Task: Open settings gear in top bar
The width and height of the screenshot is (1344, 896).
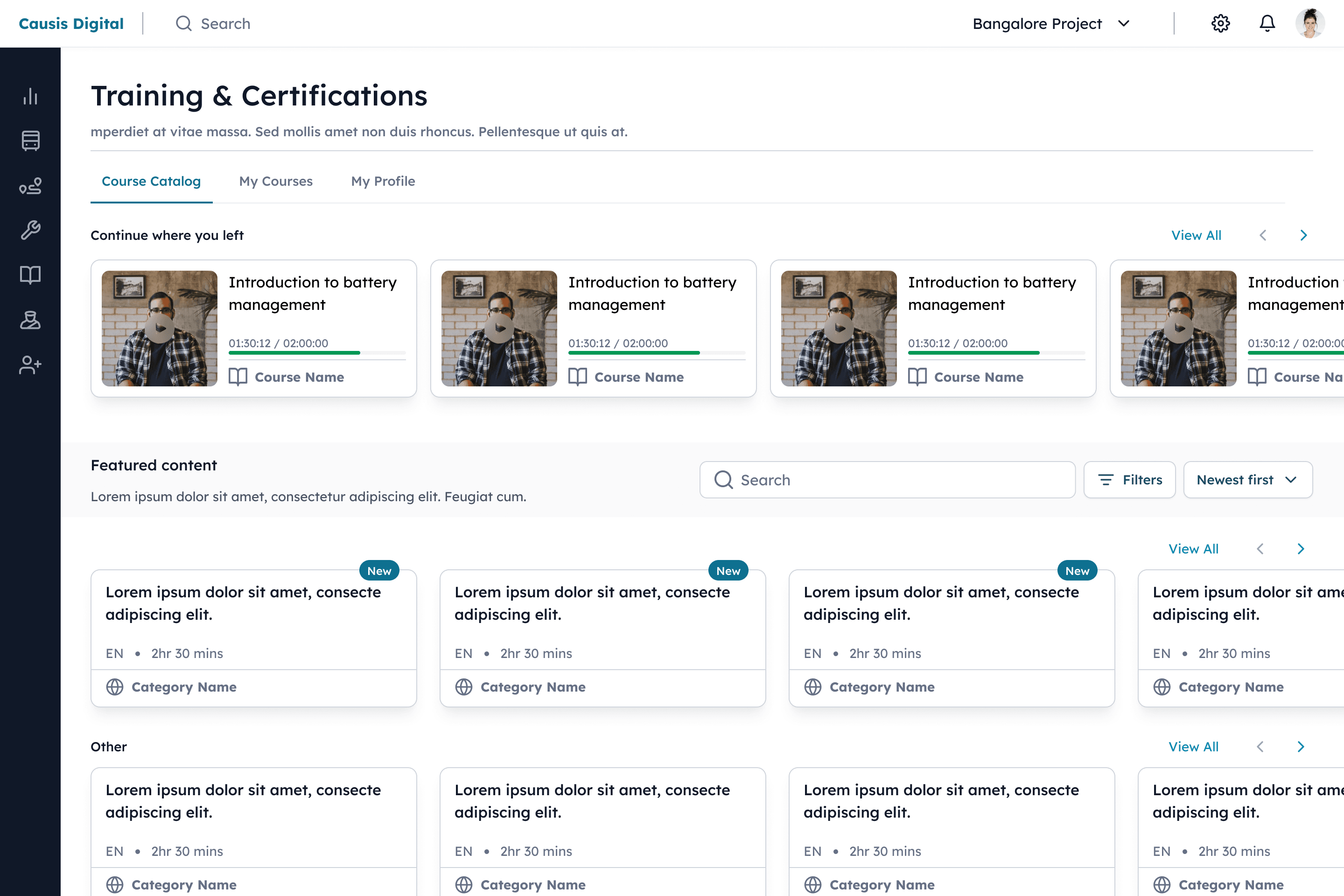Action: [x=1220, y=23]
